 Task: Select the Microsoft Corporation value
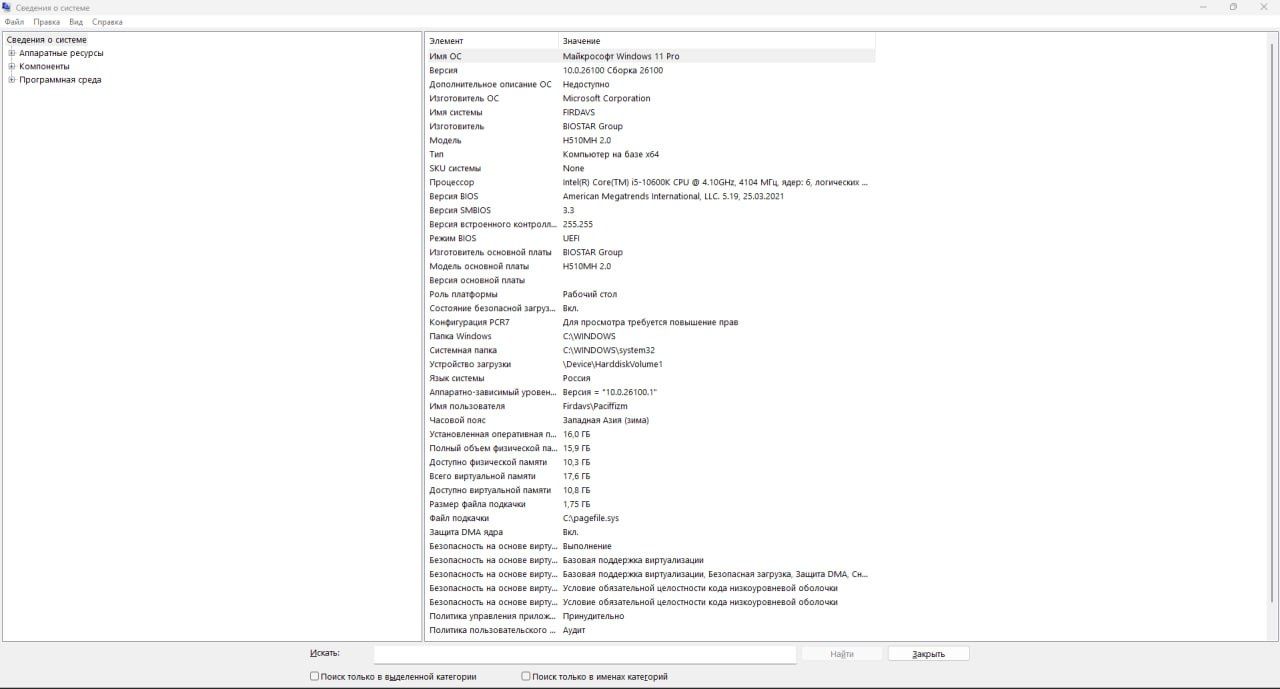[607, 98]
